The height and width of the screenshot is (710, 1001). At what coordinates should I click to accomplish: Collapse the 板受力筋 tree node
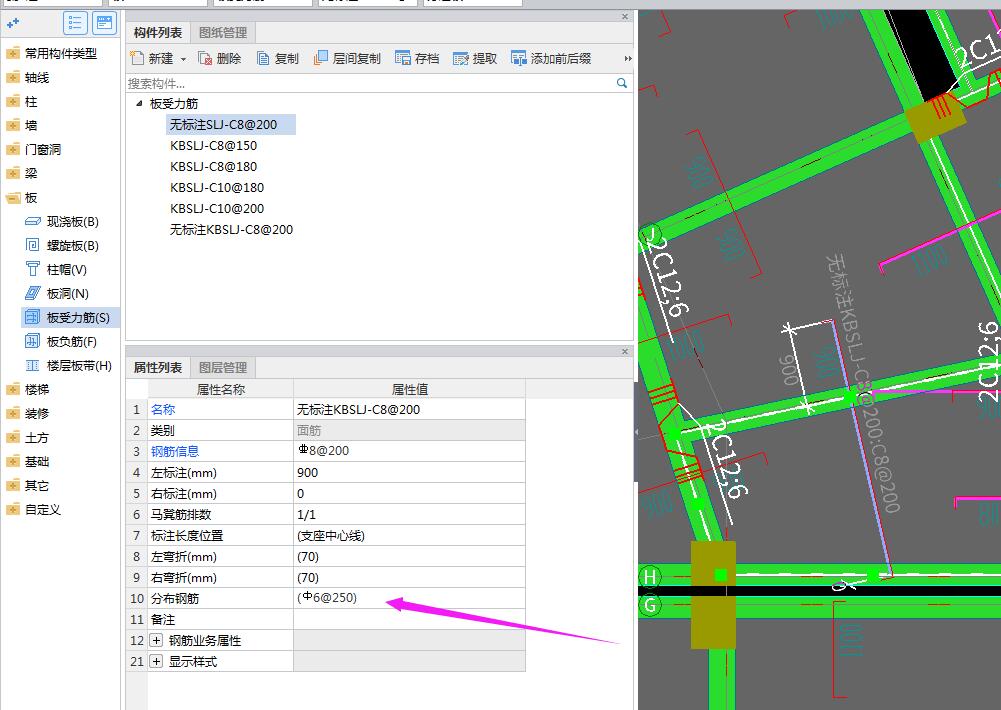[138, 104]
